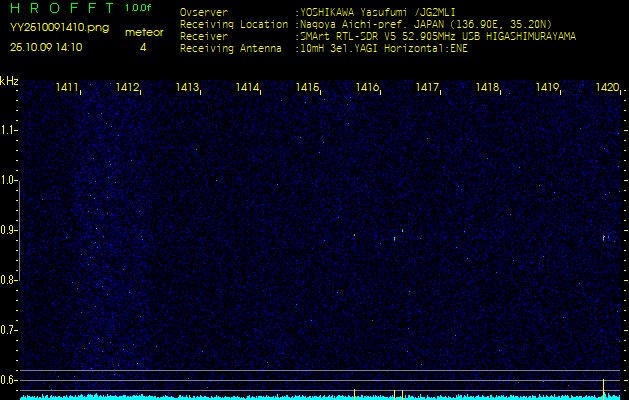Click the 1411 time axis label
The height and width of the screenshot is (400, 629).
click(67, 87)
